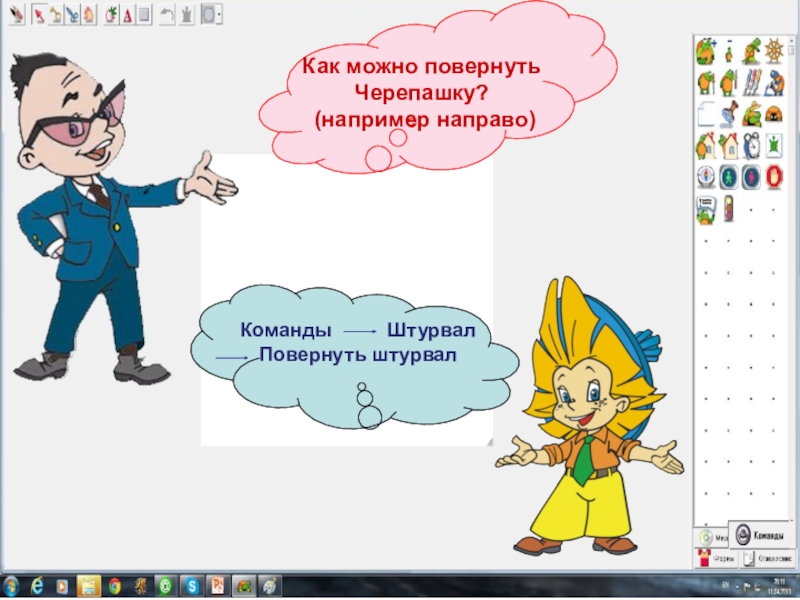Open Internet Explorer from taskbar
The width and height of the screenshot is (800, 600).
(x=37, y=587)
